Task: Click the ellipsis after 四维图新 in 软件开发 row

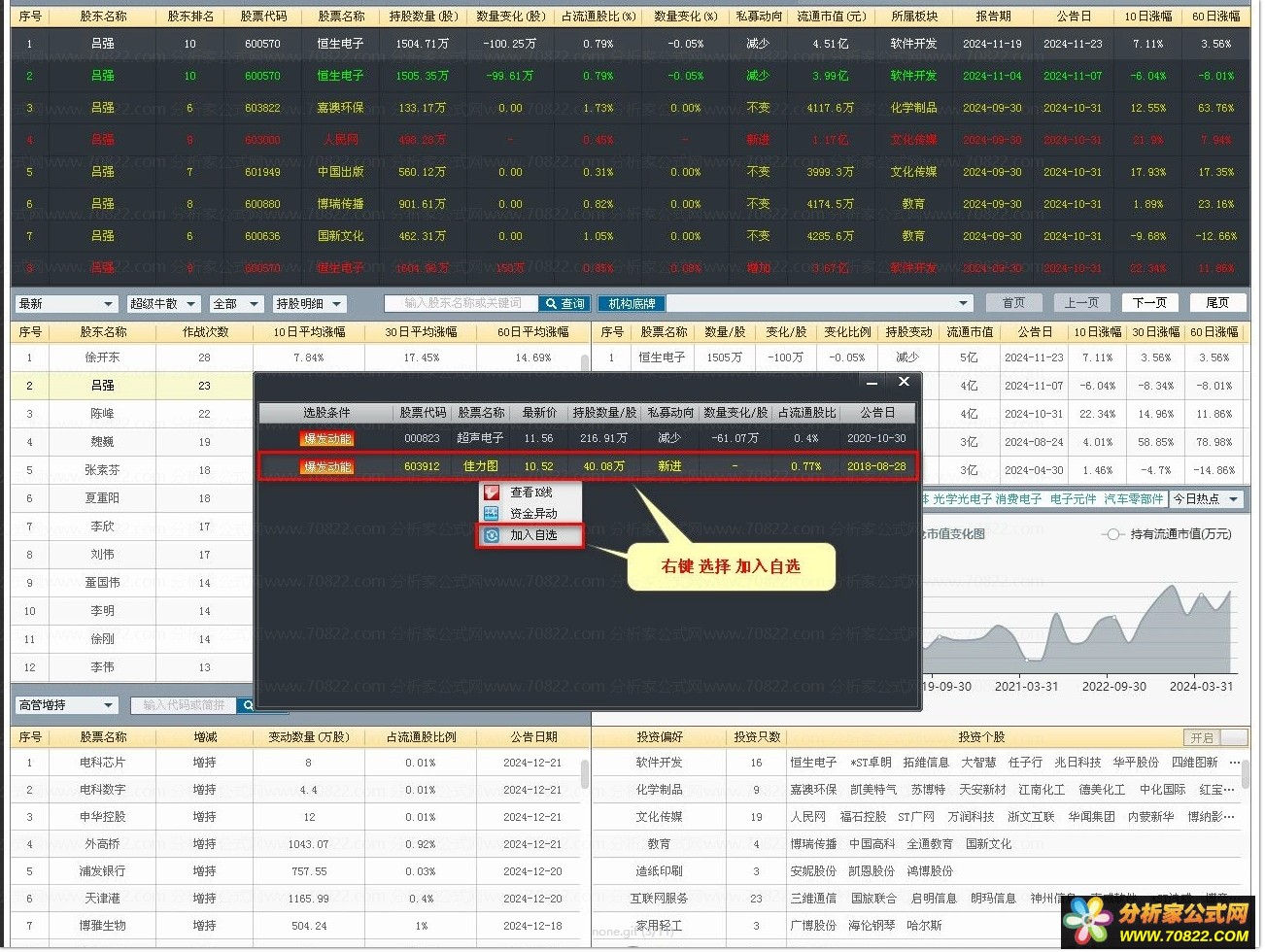Action: (1234, 763)
